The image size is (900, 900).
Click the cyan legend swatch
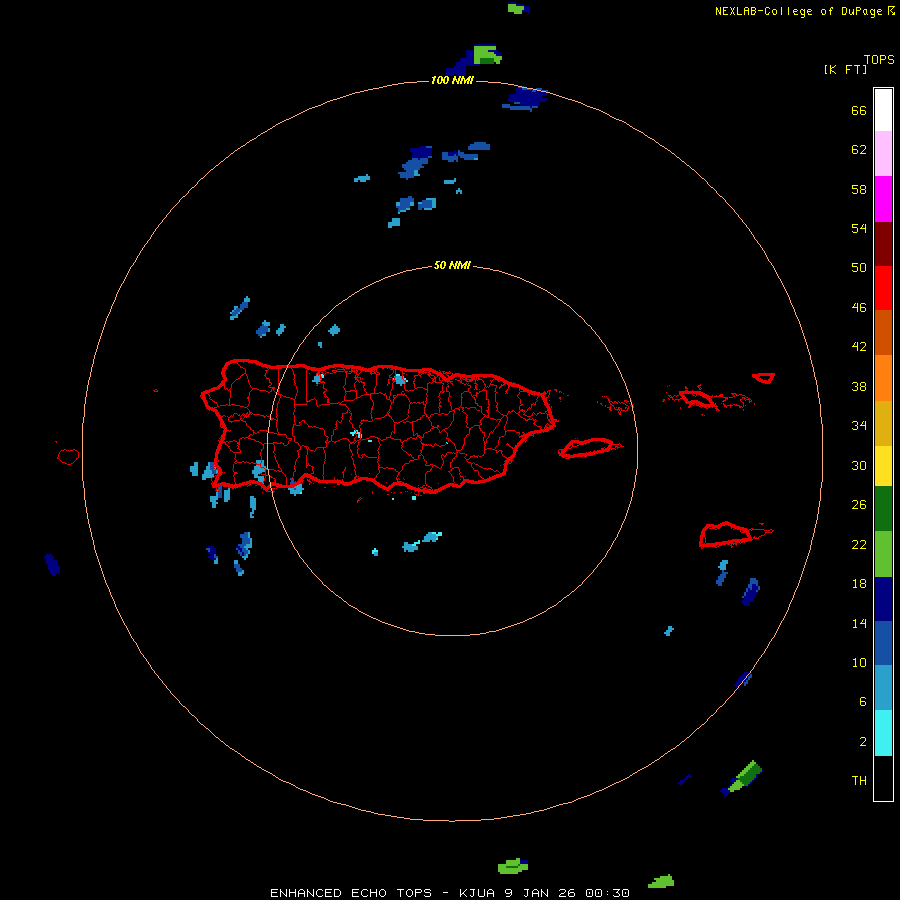(x=883, y=733)
